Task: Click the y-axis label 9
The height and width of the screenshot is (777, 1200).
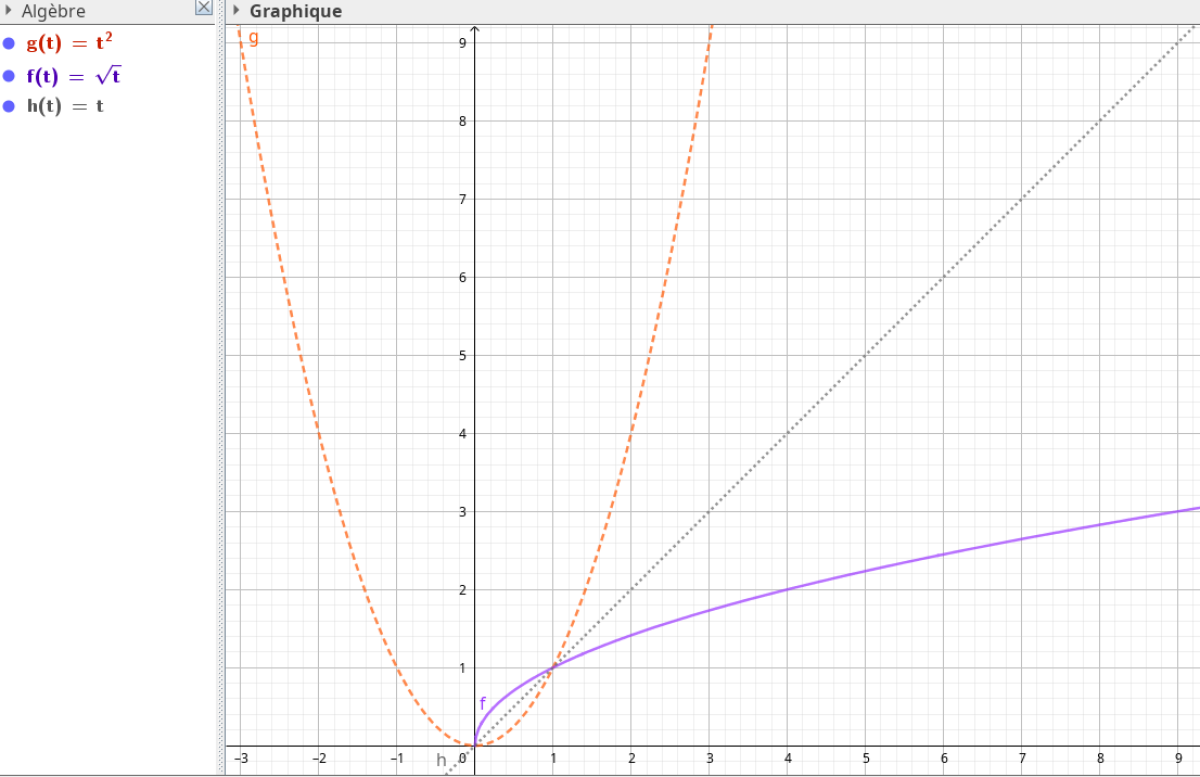Action: click(x=464, y=43)
